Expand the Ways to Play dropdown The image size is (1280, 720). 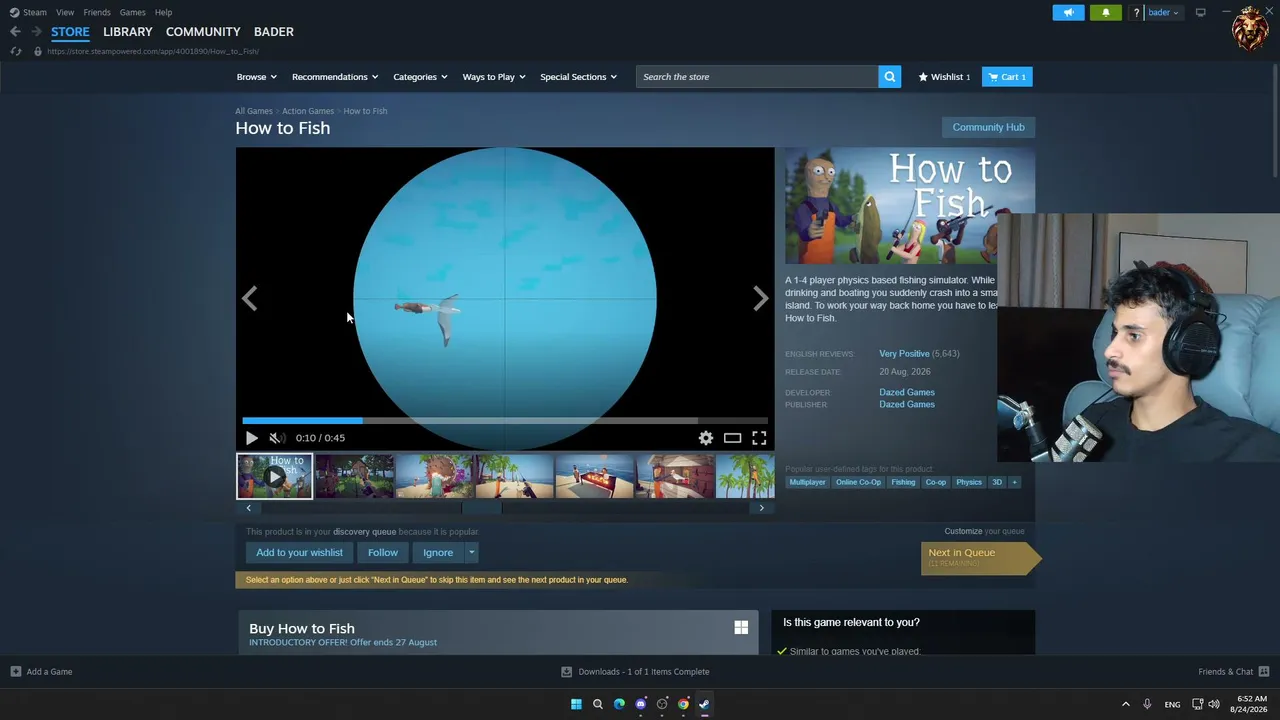pyautogui.click(x=494, y=77)
